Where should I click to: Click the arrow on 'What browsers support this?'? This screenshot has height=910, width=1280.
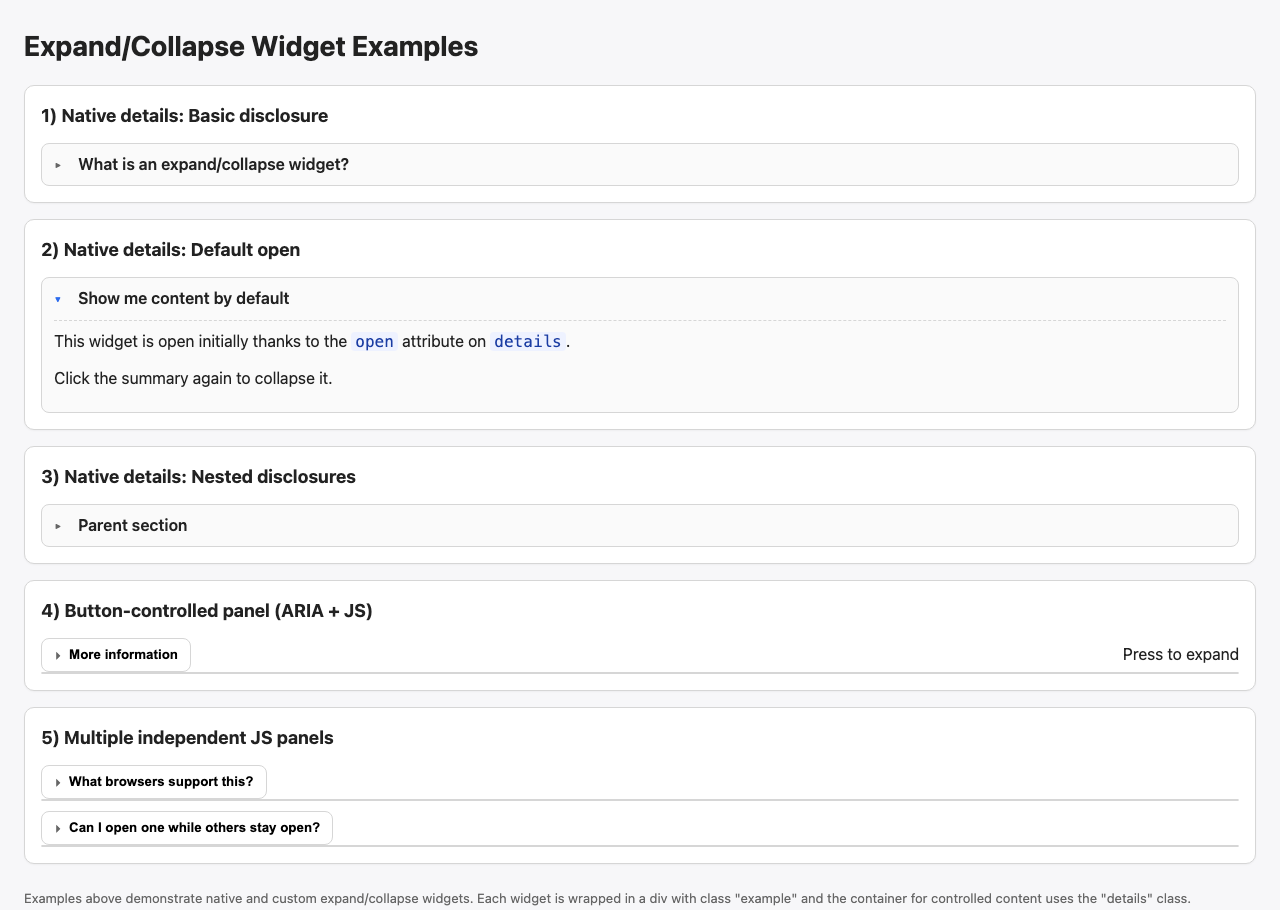coord(58,782)
